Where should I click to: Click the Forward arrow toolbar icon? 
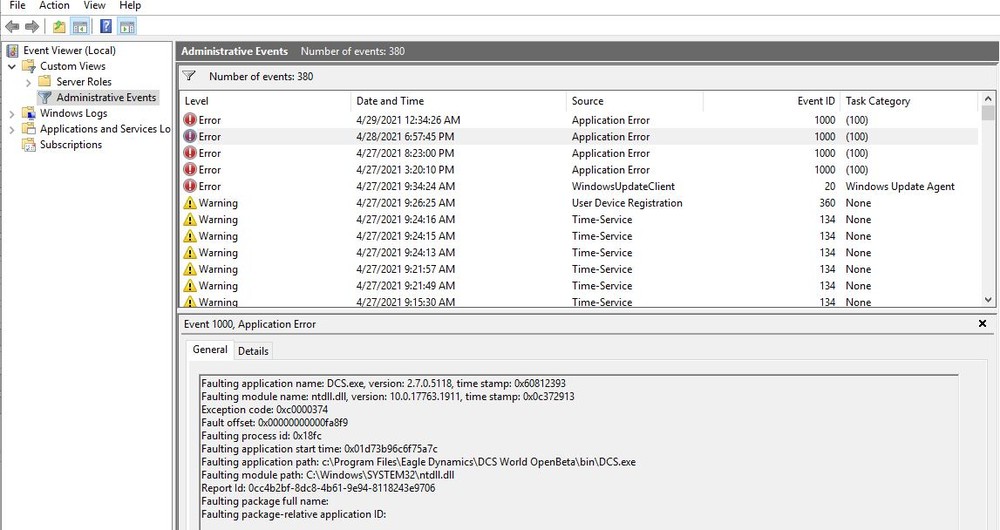32,26
